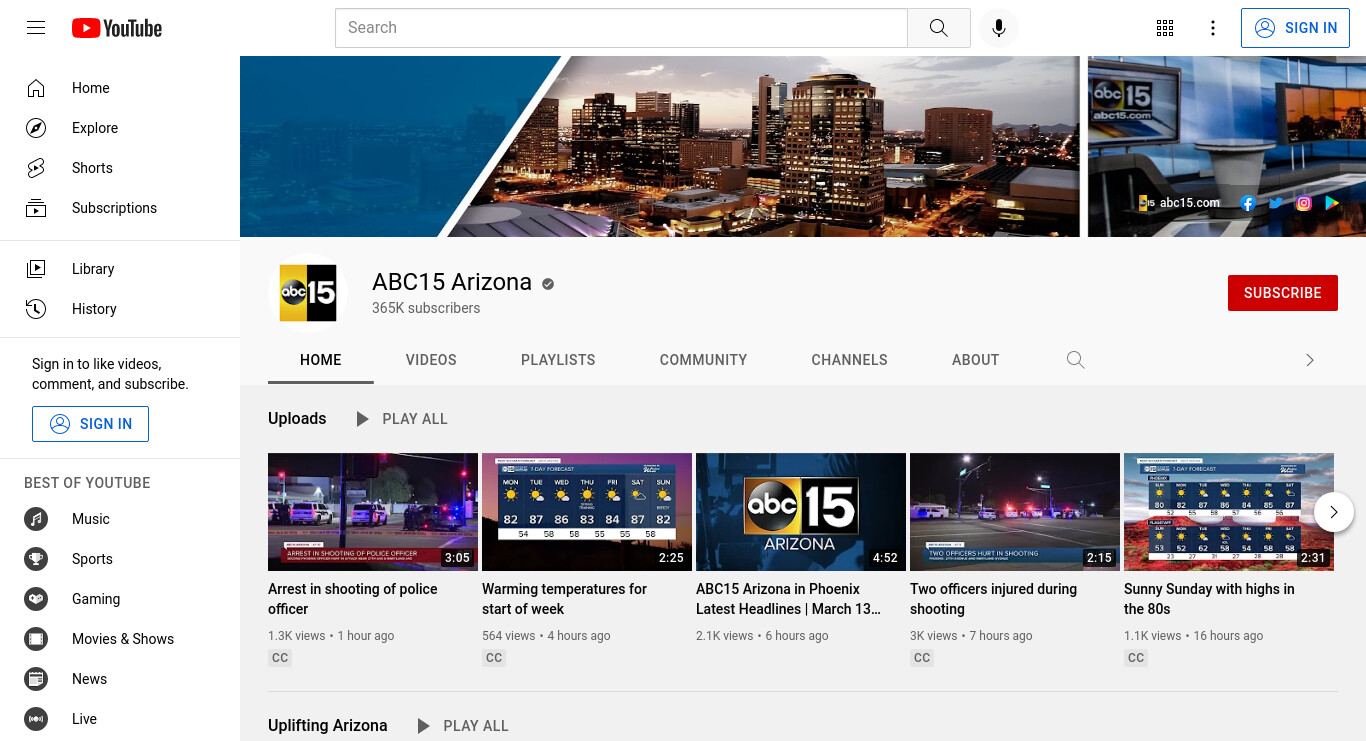Open the Uploads section heading
The width and height of the screenshot is (1366, 741).
coord(297,419)
